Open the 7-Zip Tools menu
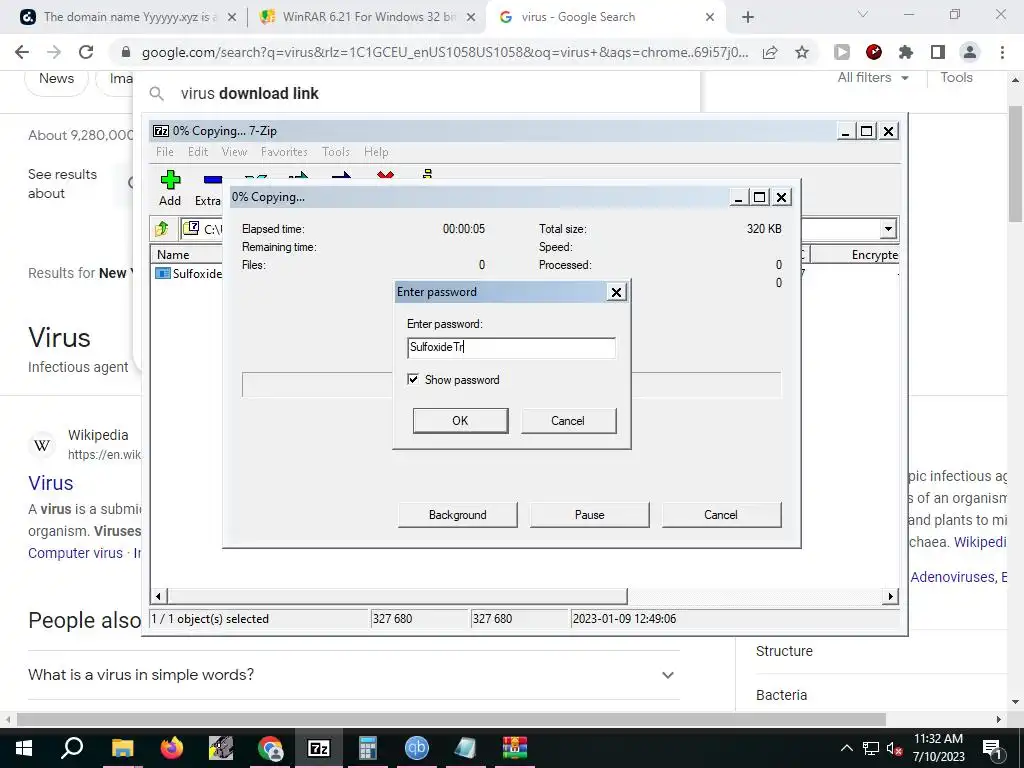The height and width of the screenshot is (768, 1024). pyautogui.click(x=336, y=152)
